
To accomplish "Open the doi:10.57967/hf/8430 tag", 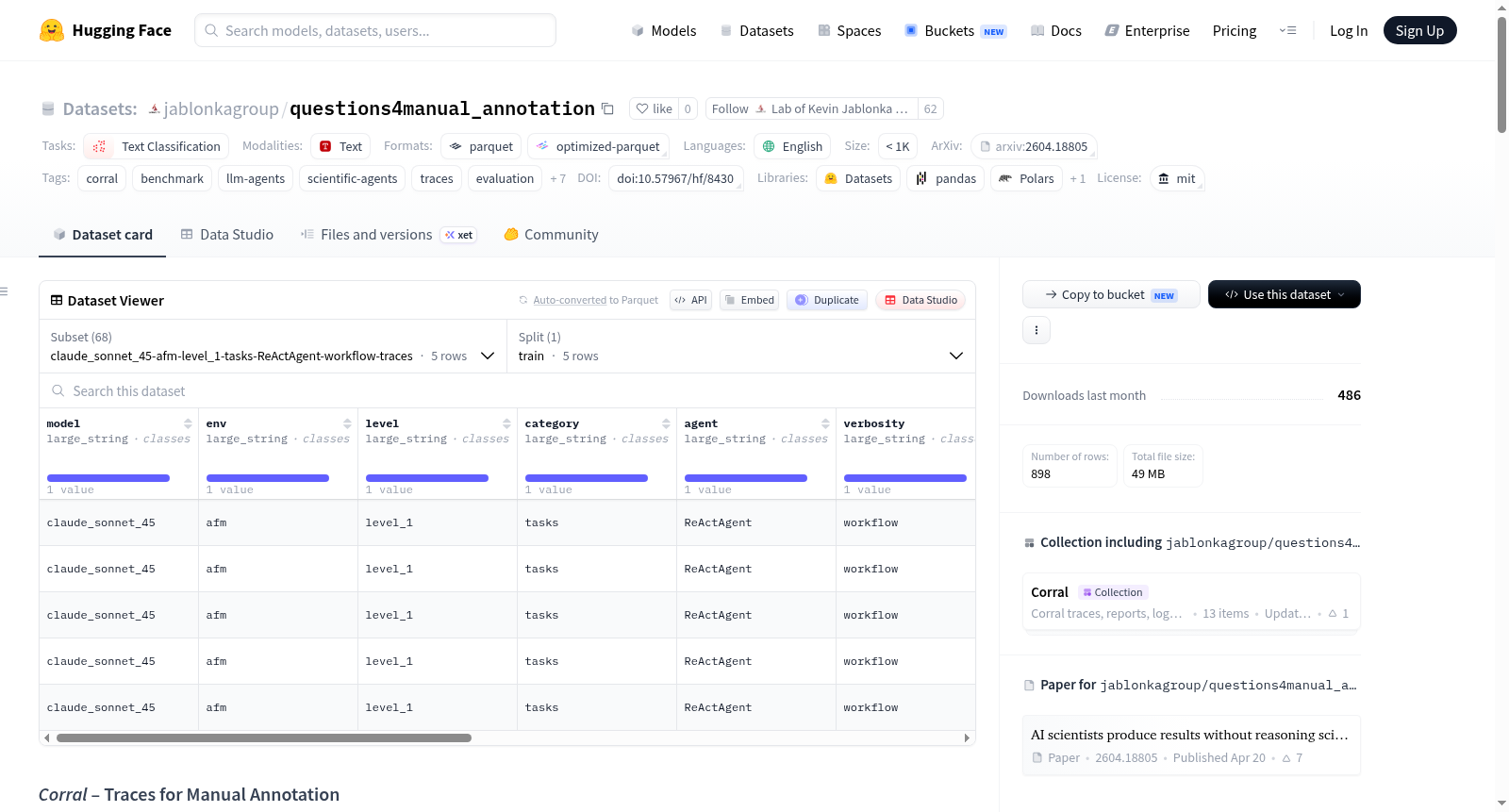I will 675,179.
